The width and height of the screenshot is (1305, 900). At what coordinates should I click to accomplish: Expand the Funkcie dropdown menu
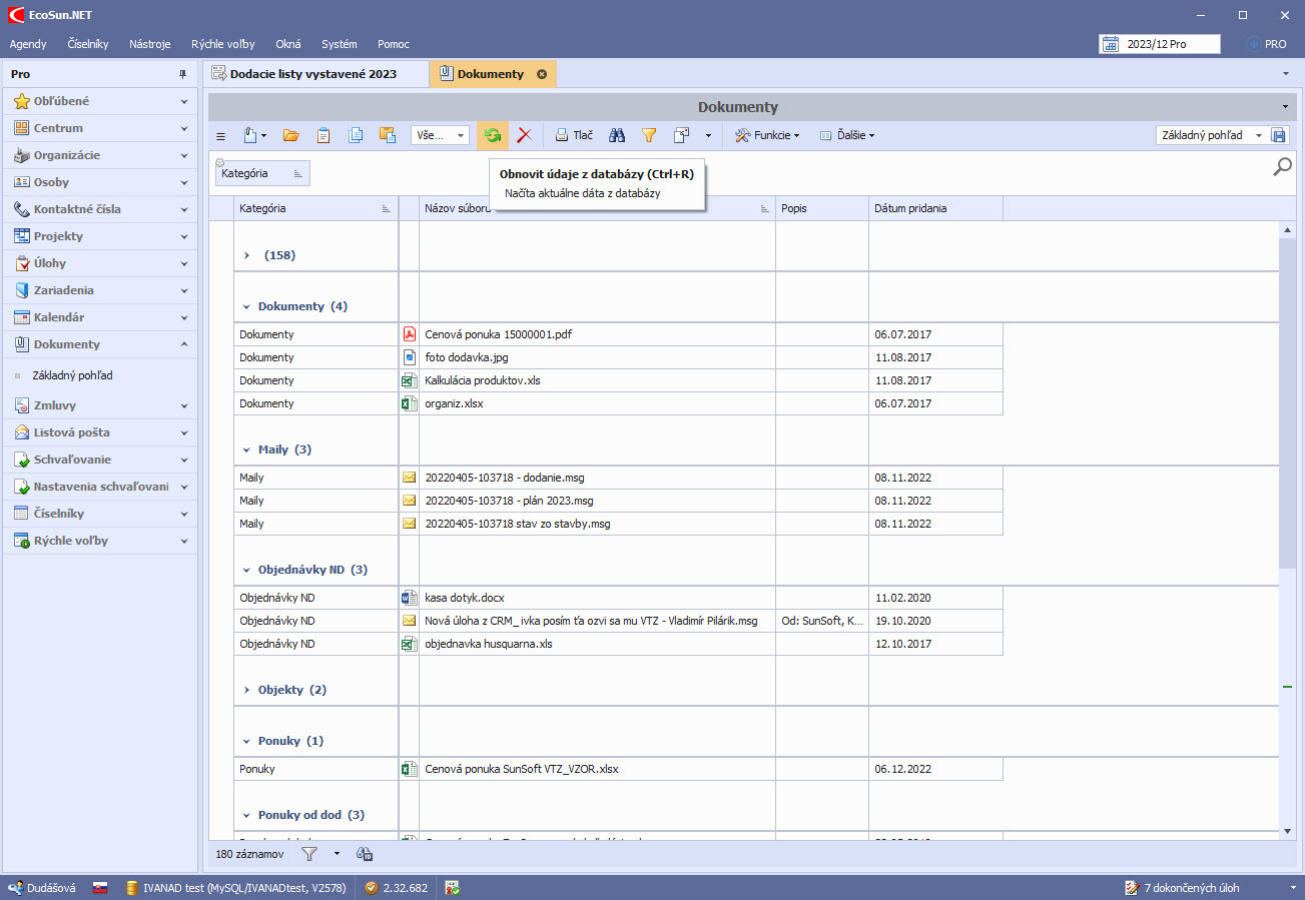click(x=767, y=135)
